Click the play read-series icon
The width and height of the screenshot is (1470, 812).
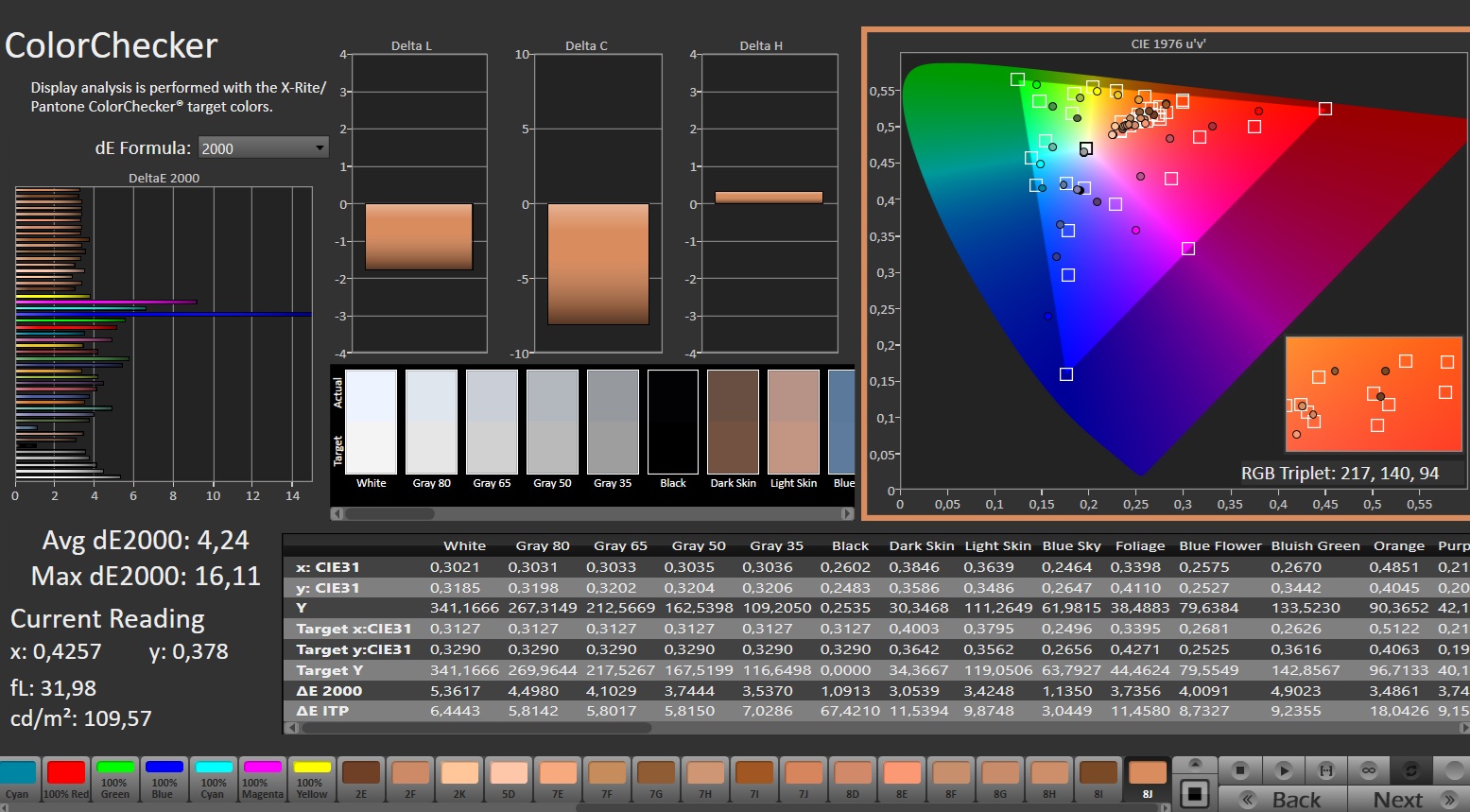[x=1283, y=770]
